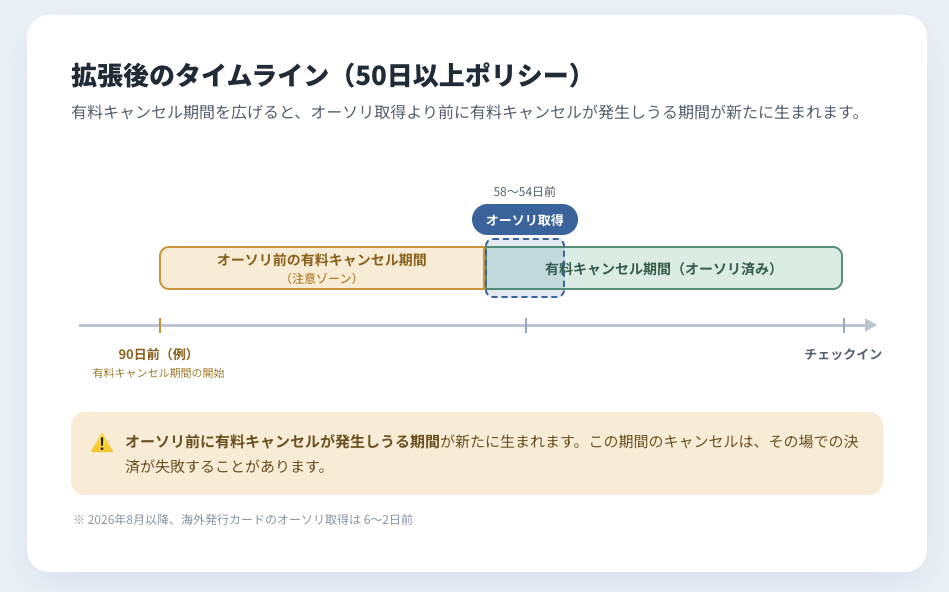Click the yellow warning triangle icon
The width and height of the screenshot is (949, 592).
click(102, 443)
